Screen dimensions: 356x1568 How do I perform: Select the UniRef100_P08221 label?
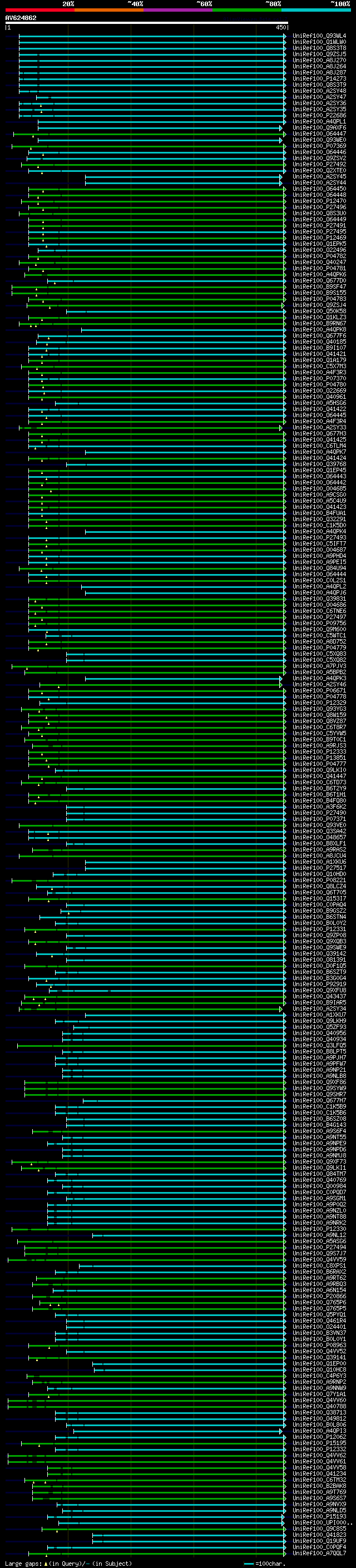tap(319, 880)
